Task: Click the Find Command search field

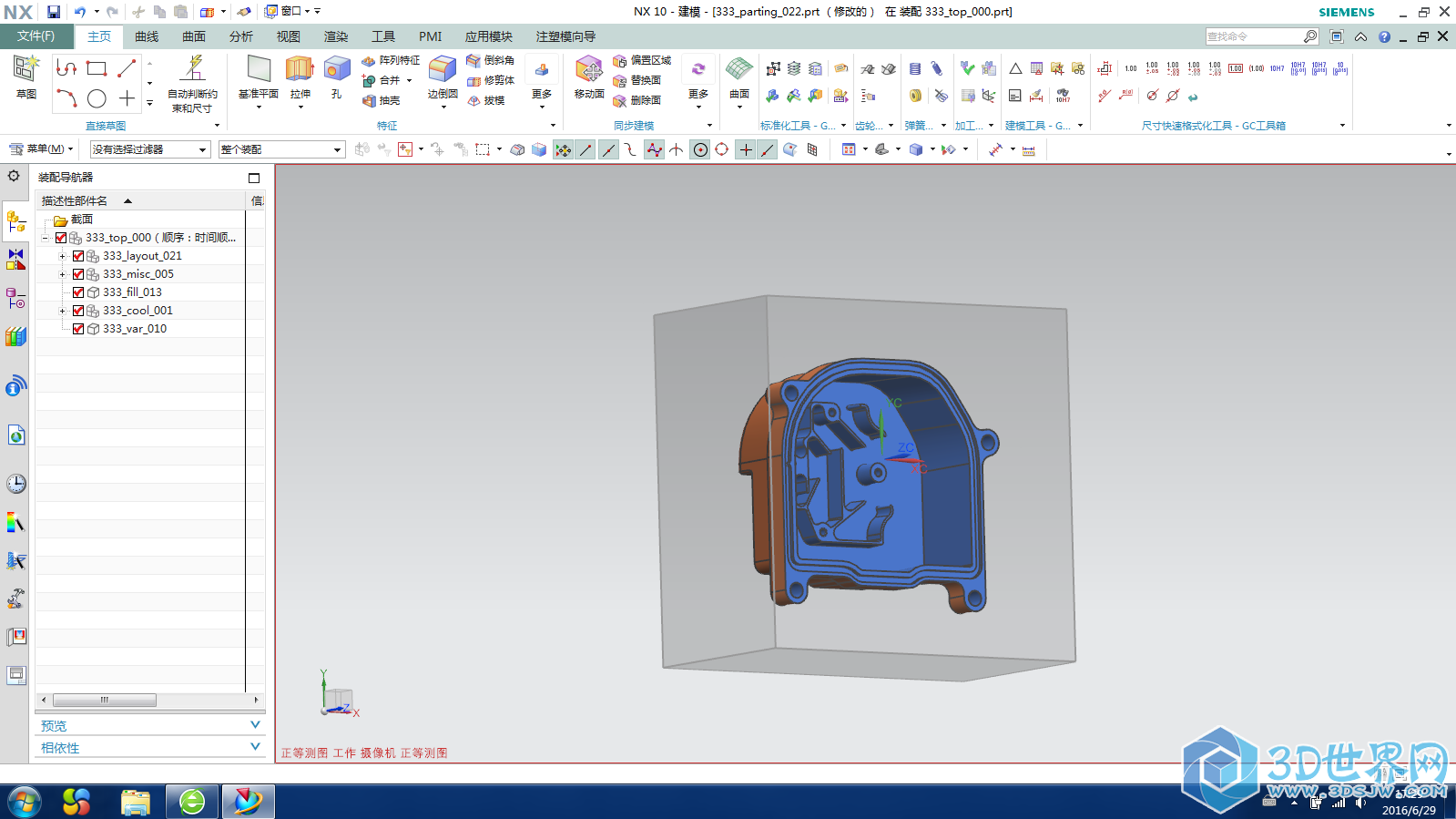Action: pyautogui.click(x=1255, y=36)
